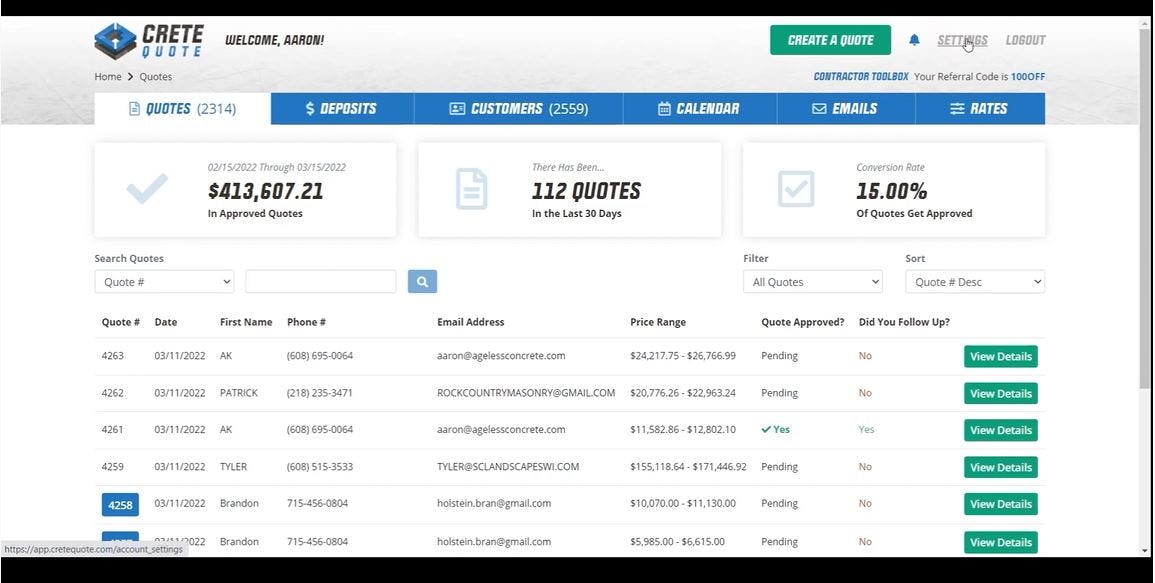
Task: Open the SETTINGS menu
Action: click(x=962, y=40)
